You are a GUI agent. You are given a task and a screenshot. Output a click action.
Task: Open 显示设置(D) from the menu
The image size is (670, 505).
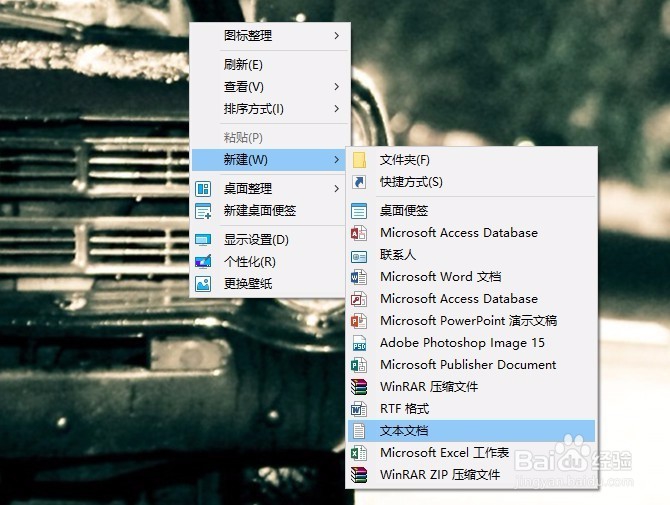(x=270, y=240)
